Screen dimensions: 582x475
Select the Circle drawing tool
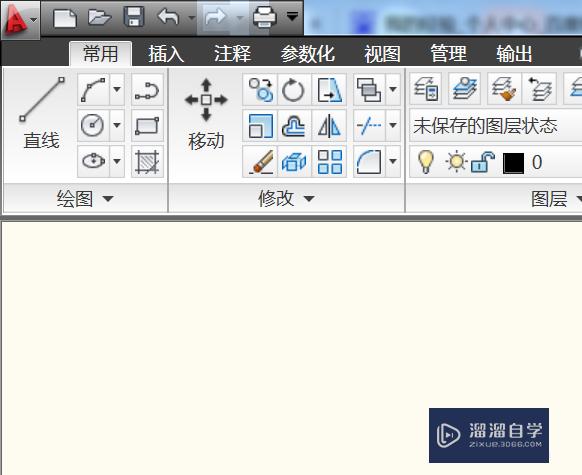[x=93, y=125]
